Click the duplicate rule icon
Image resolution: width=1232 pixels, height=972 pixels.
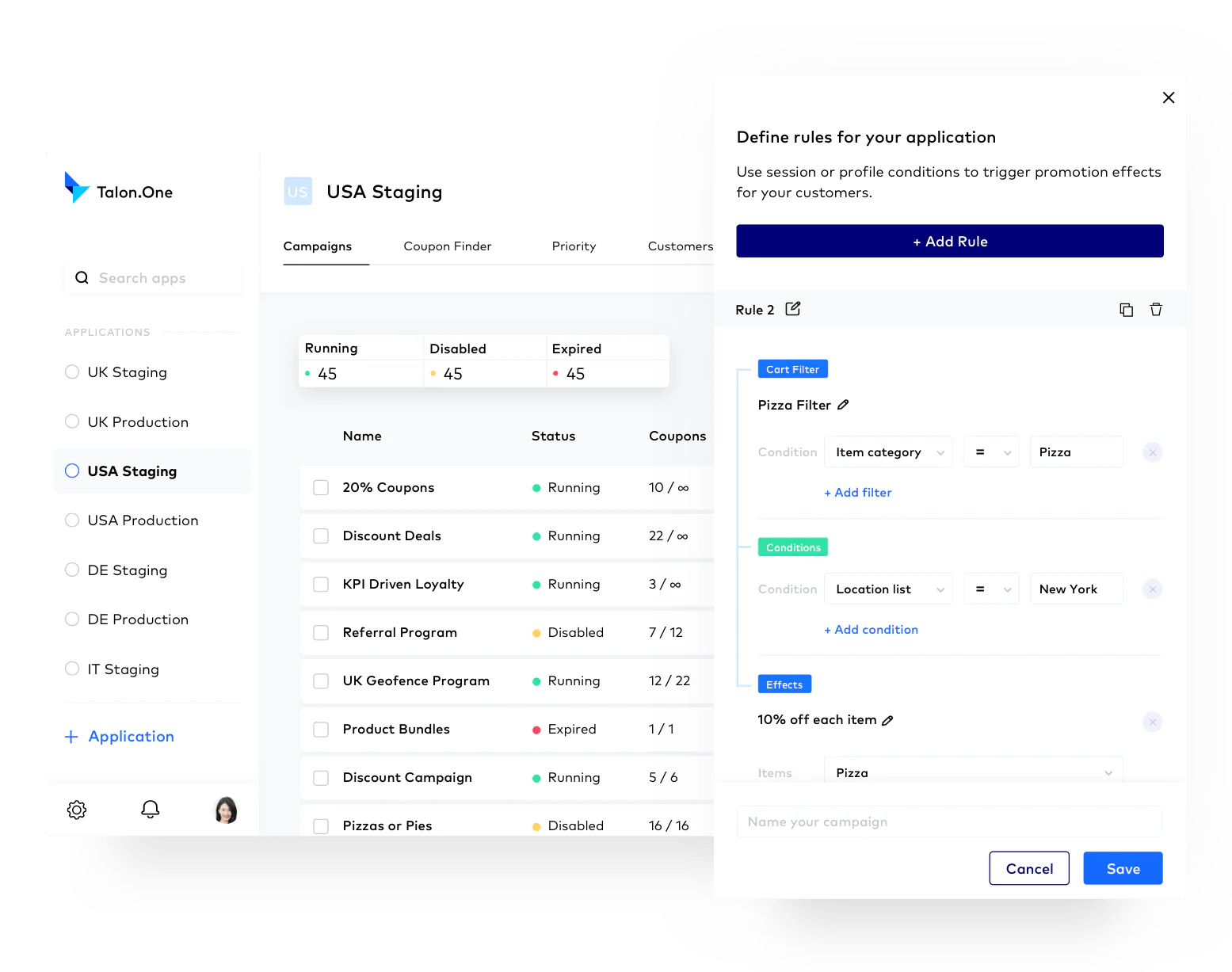(x=1126, y=310)
